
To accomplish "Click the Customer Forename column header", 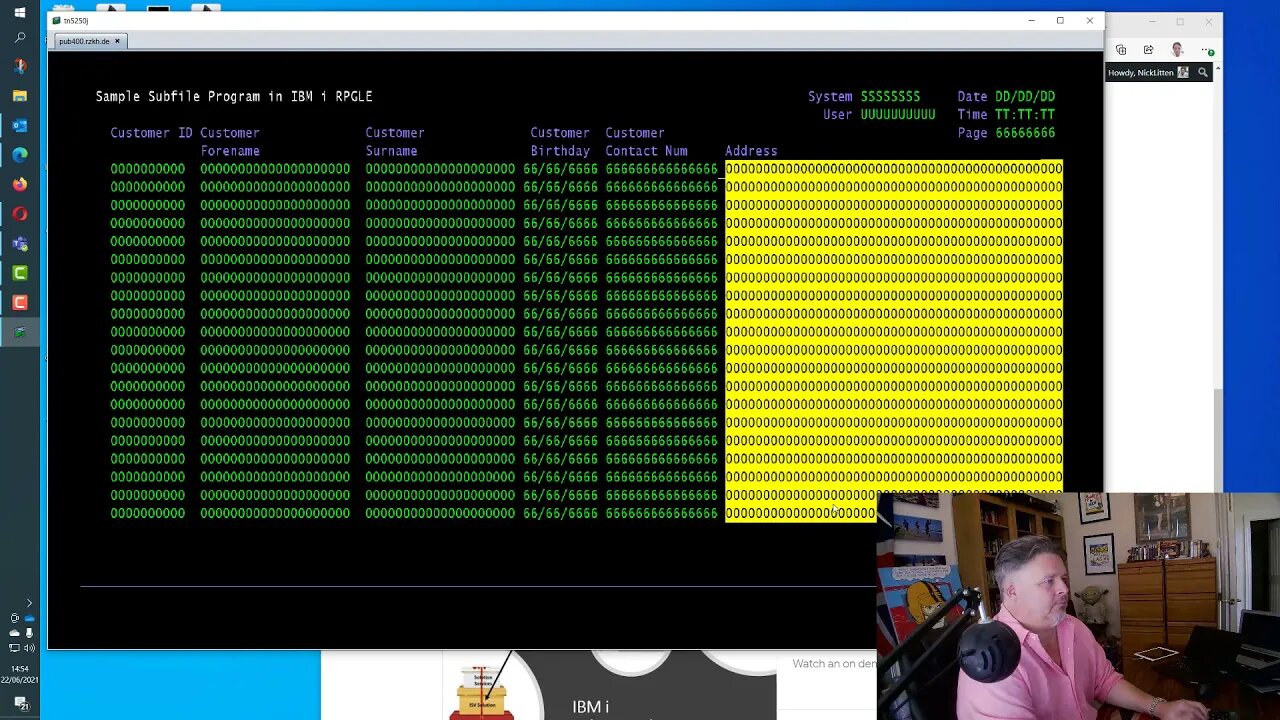I will pos(230,141).
